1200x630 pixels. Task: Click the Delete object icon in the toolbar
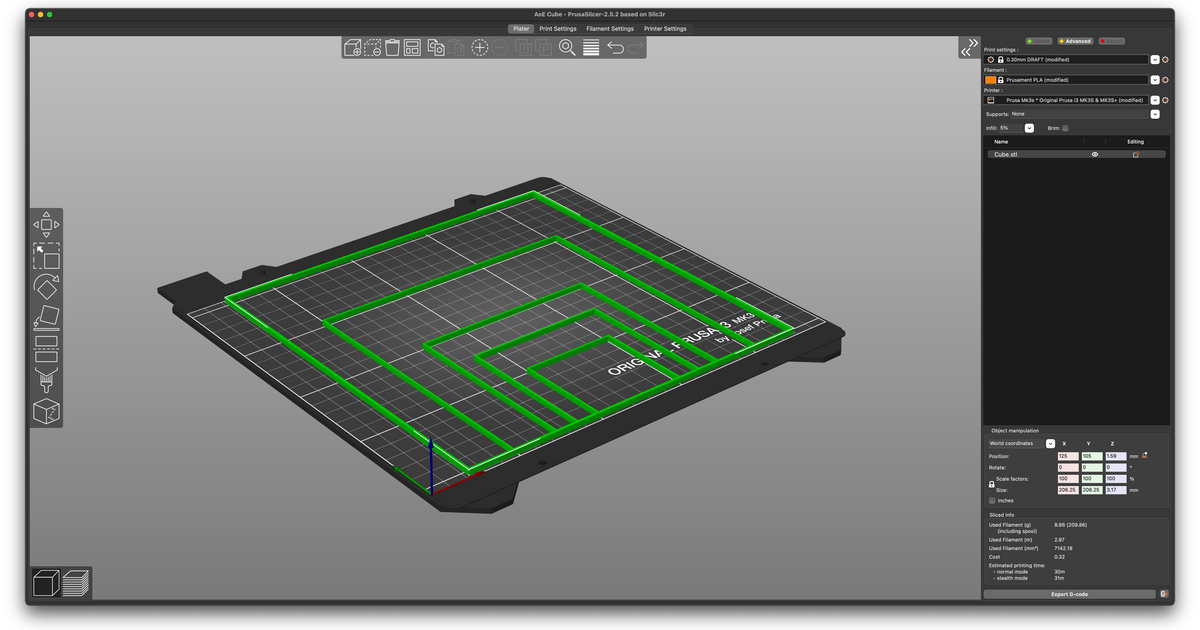click(x=372, y=47)
